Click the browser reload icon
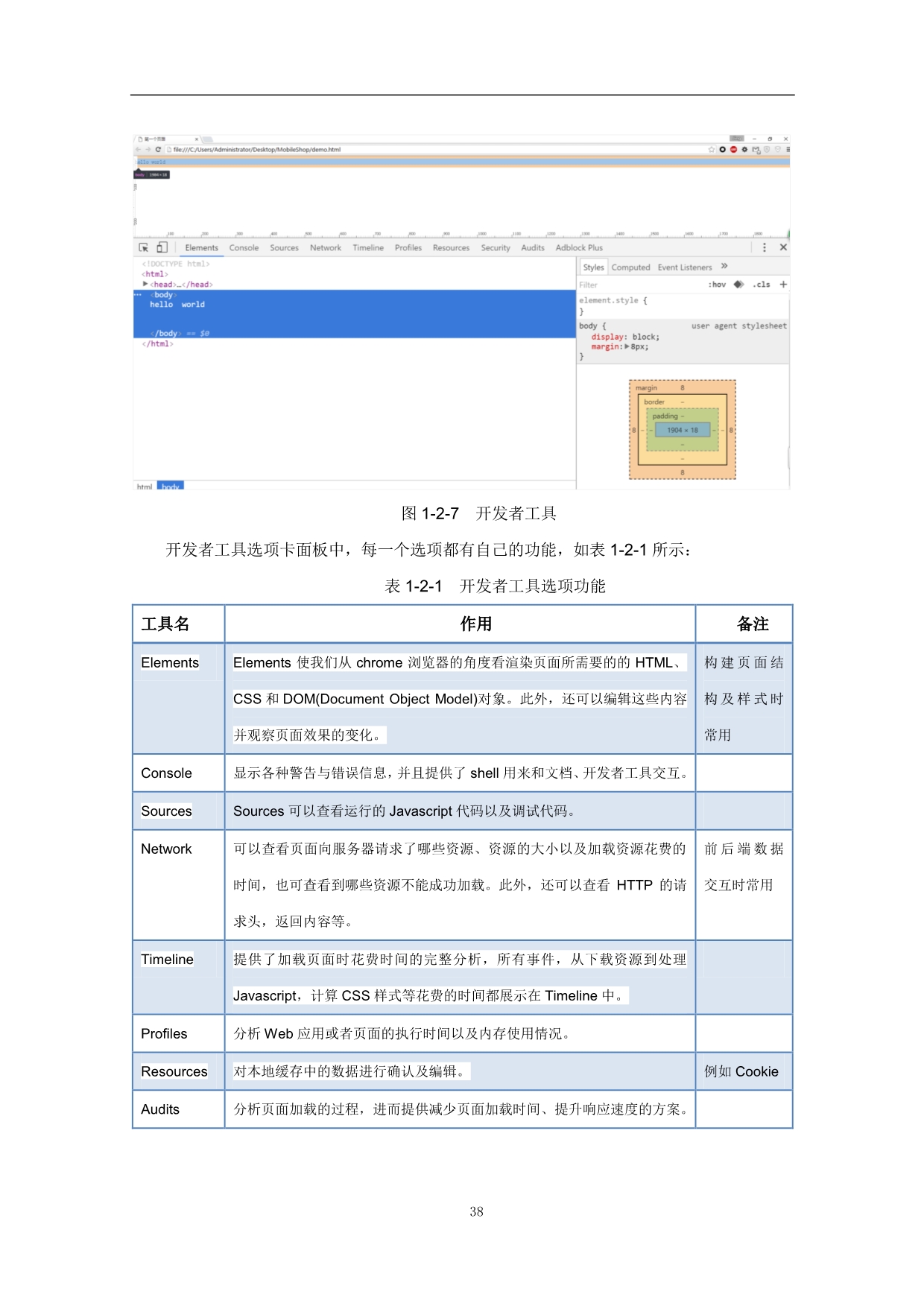Screen dimensions: 924x1306 tap(158, 150)
